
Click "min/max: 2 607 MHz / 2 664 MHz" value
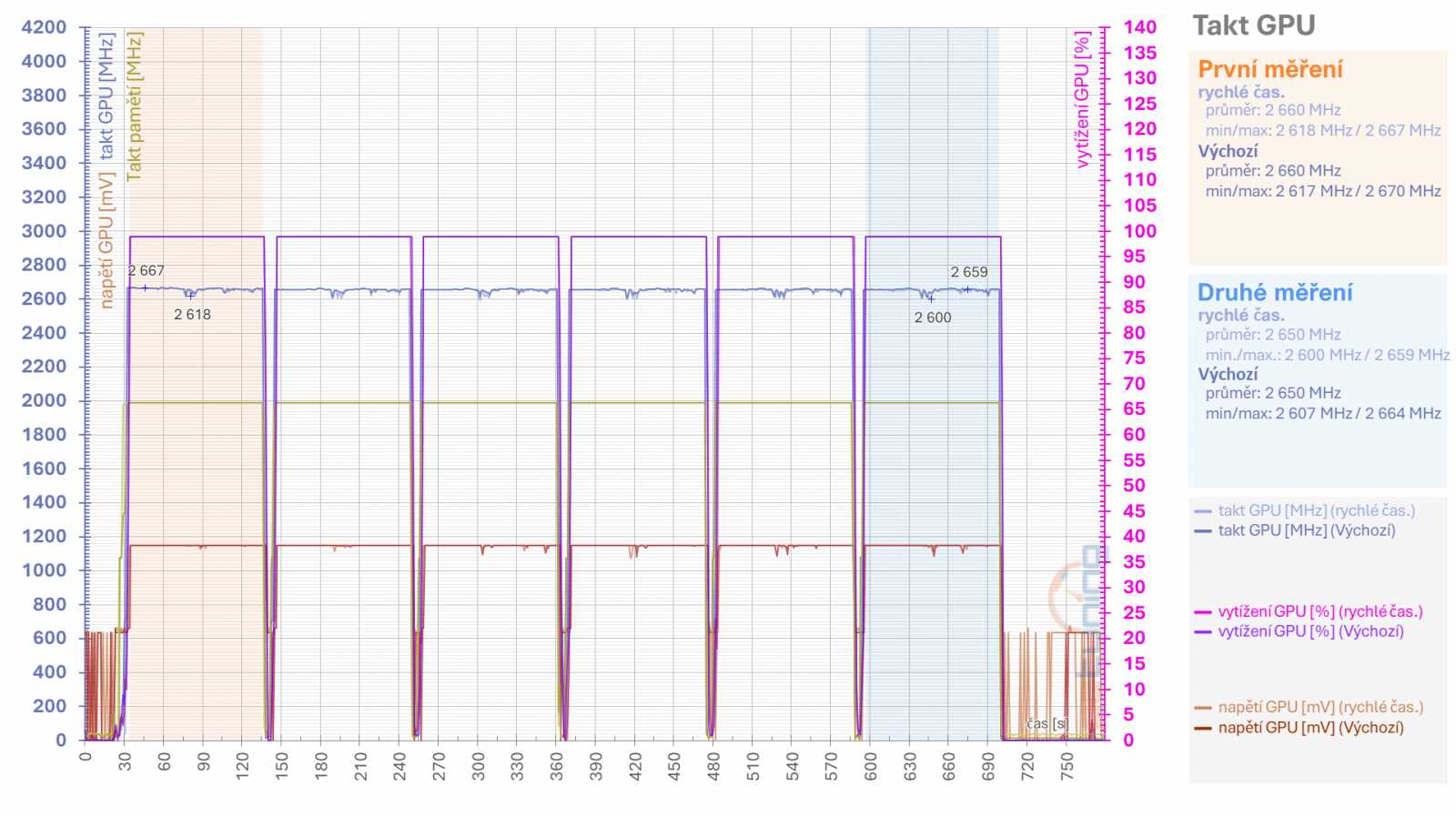click(x=1323, y=413)
